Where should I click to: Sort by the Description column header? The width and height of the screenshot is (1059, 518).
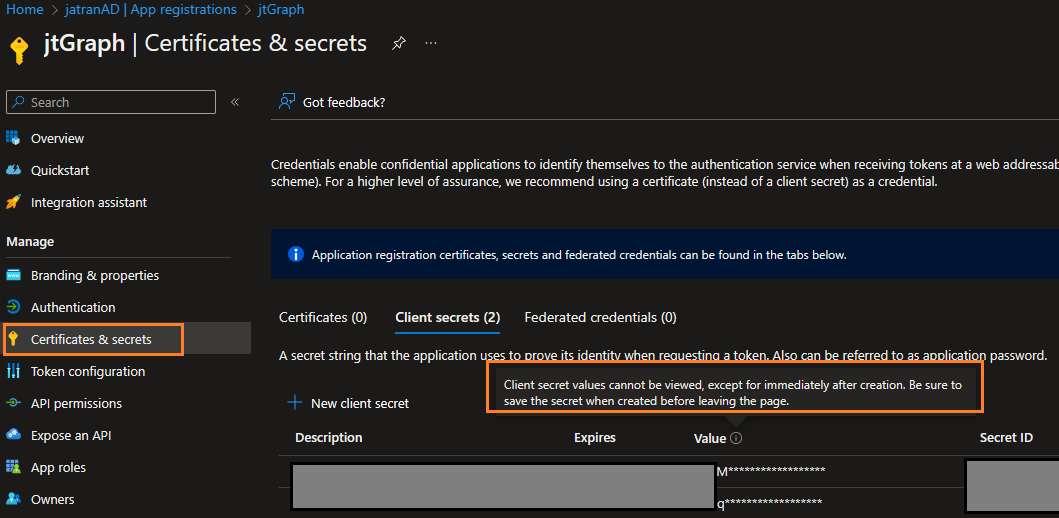click(329, 438)
